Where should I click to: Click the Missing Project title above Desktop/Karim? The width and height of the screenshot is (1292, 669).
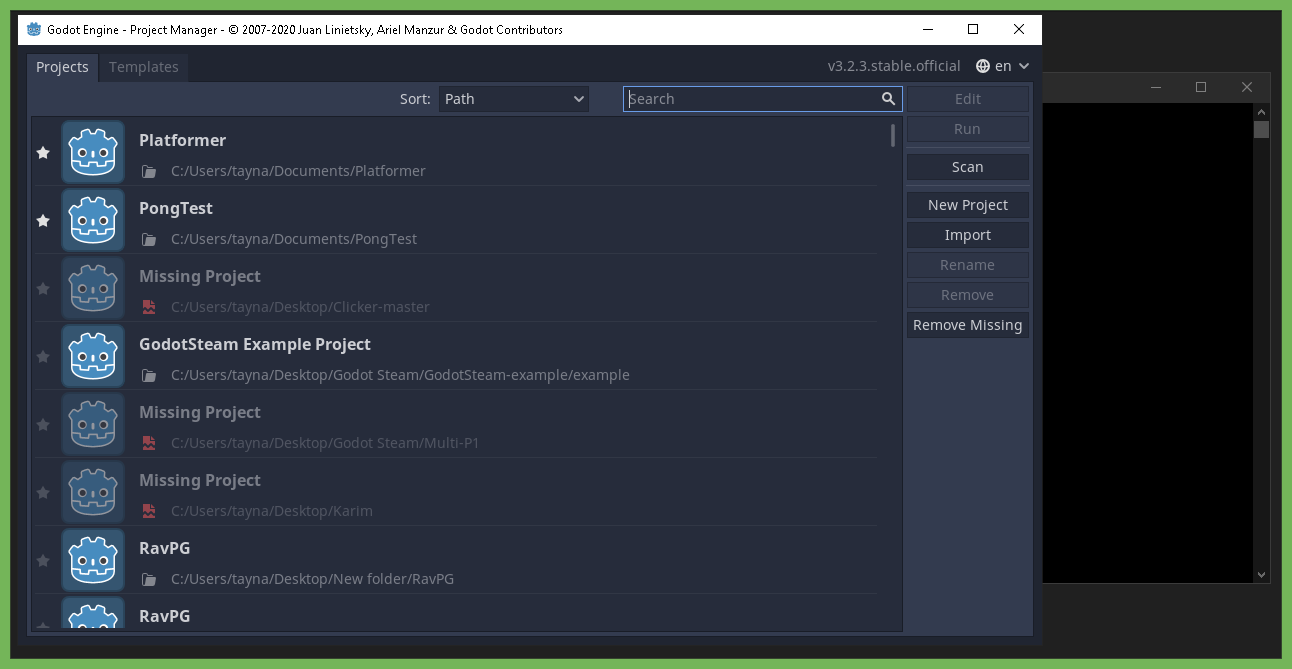[200, 480]
